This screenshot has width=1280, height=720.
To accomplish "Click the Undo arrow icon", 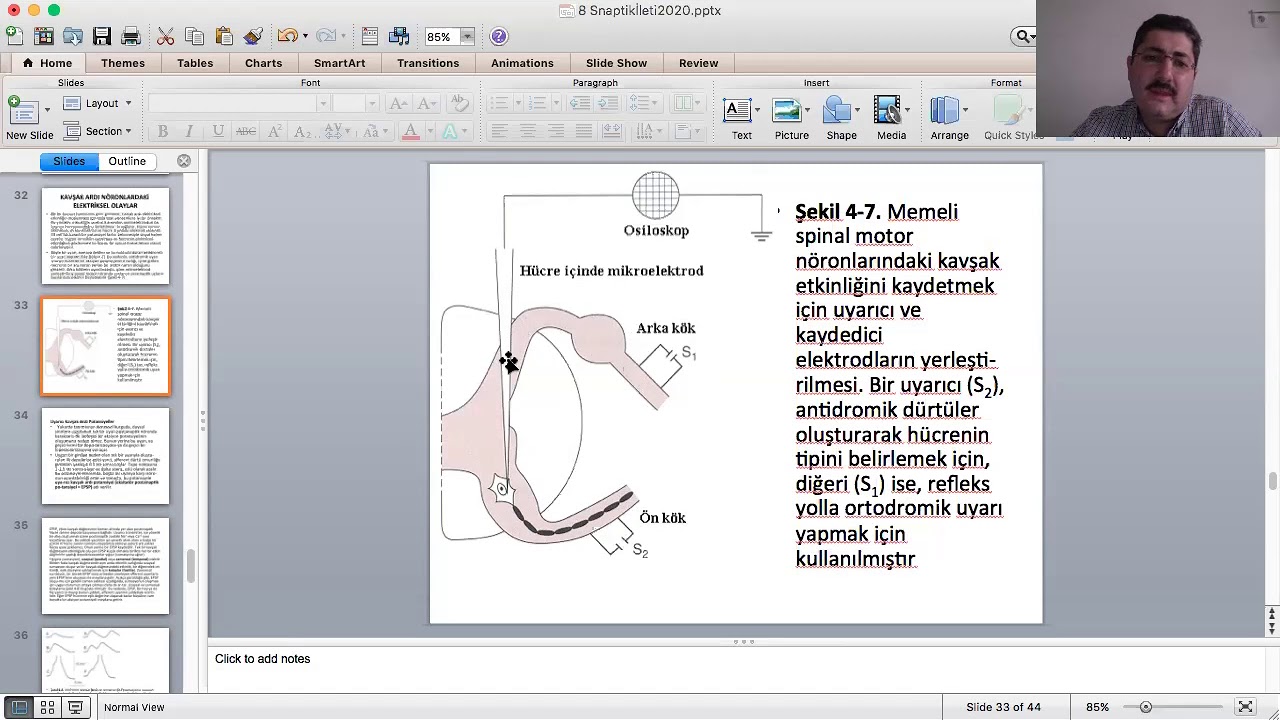I will (x=287, y=36).
